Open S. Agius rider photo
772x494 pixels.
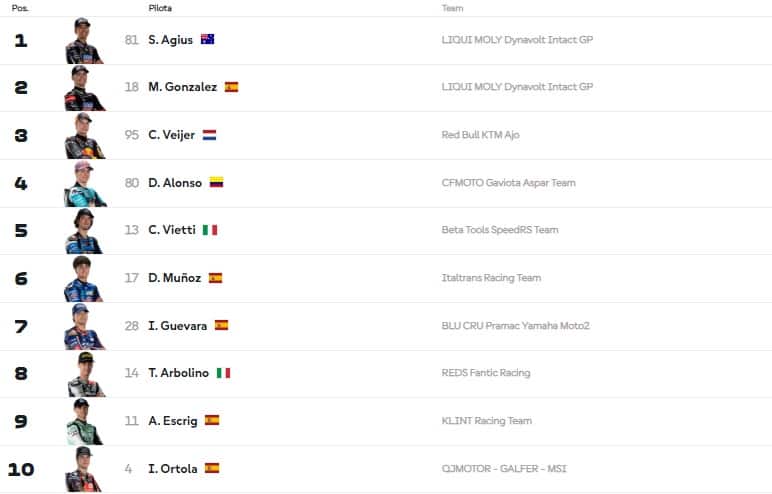coord(83,41)
